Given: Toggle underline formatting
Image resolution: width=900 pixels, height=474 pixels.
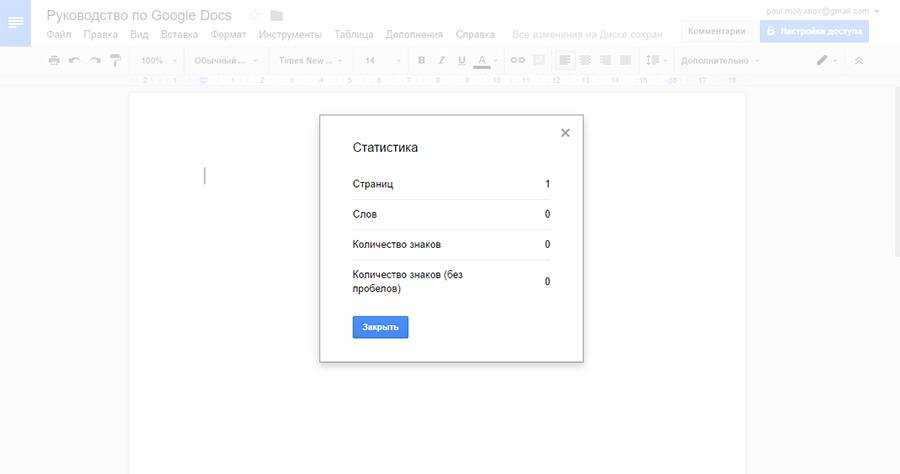Looking at the screenshot, I should (x=461, y=60).
